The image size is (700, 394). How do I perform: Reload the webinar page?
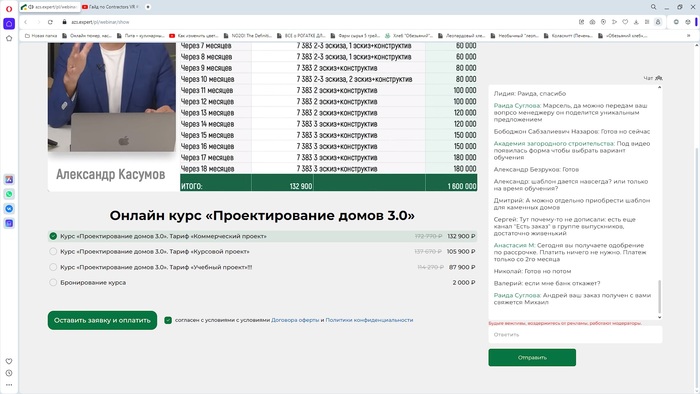click(50, 22)
